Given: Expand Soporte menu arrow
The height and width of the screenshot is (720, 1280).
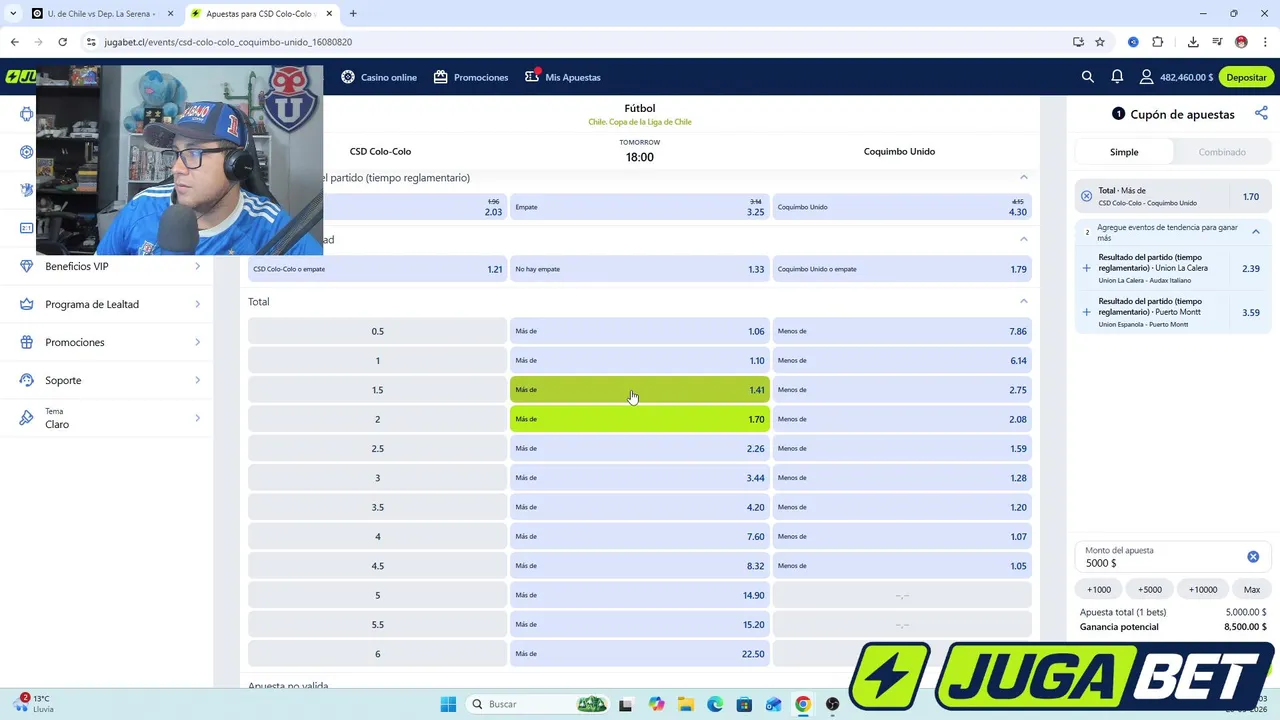Looking at the screenshot, I should [x=197, y=380].
